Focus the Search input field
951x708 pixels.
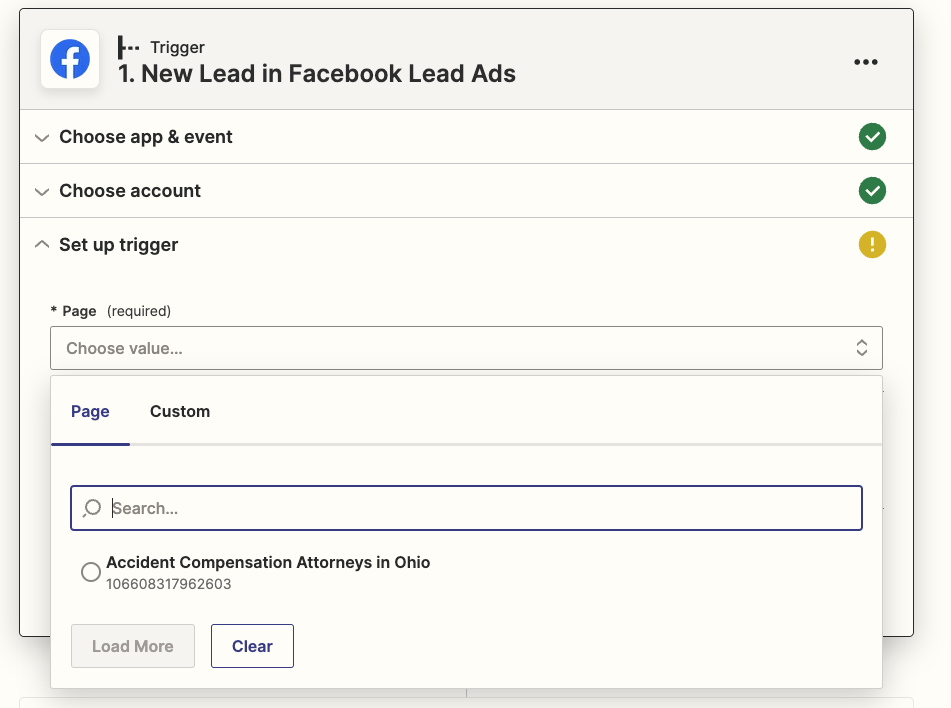[x=466, y=508]
